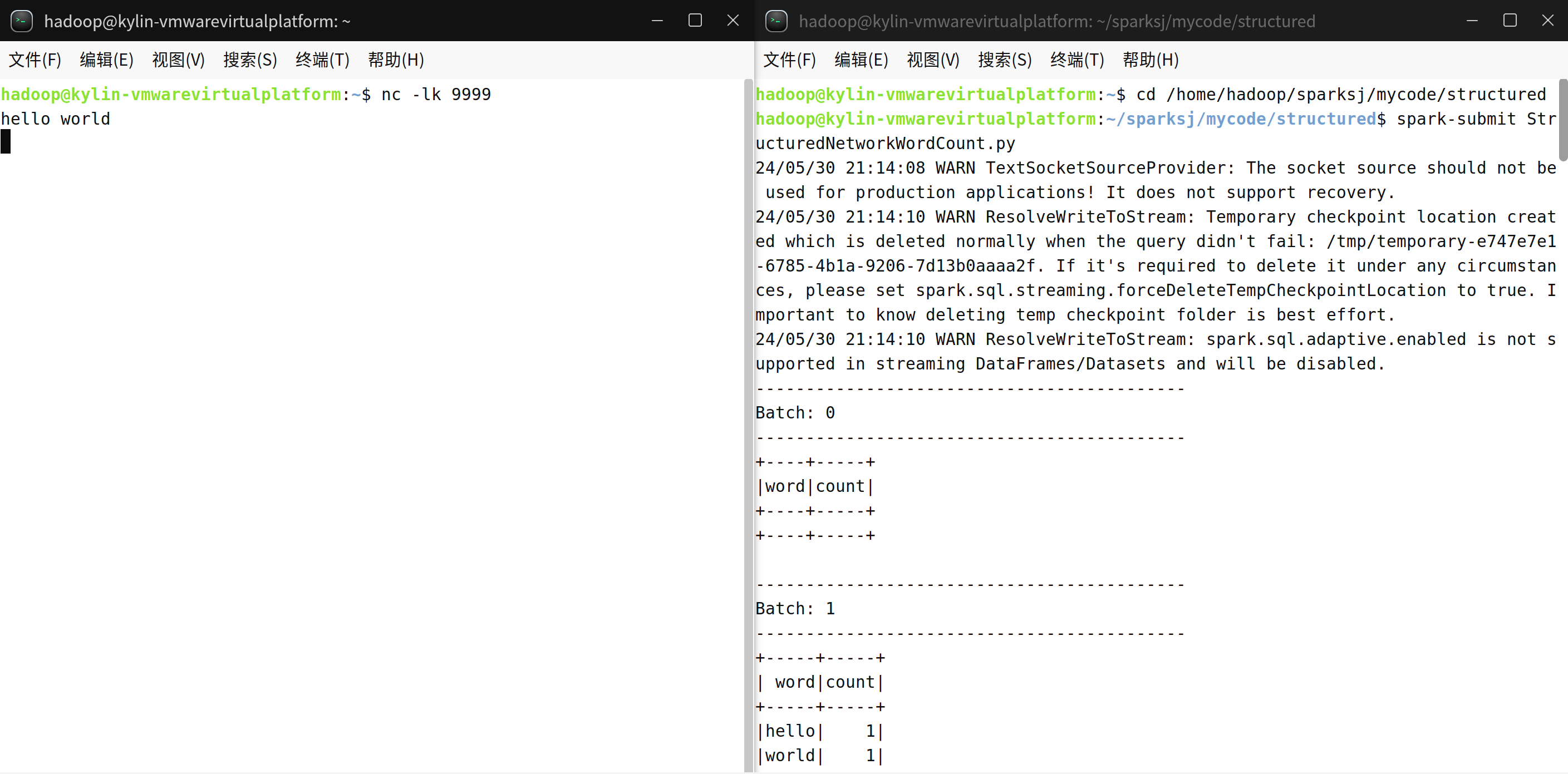Close the right spark-submit terminal window
This screenshot has width=1568, height=774.
tap(1547, 21)
